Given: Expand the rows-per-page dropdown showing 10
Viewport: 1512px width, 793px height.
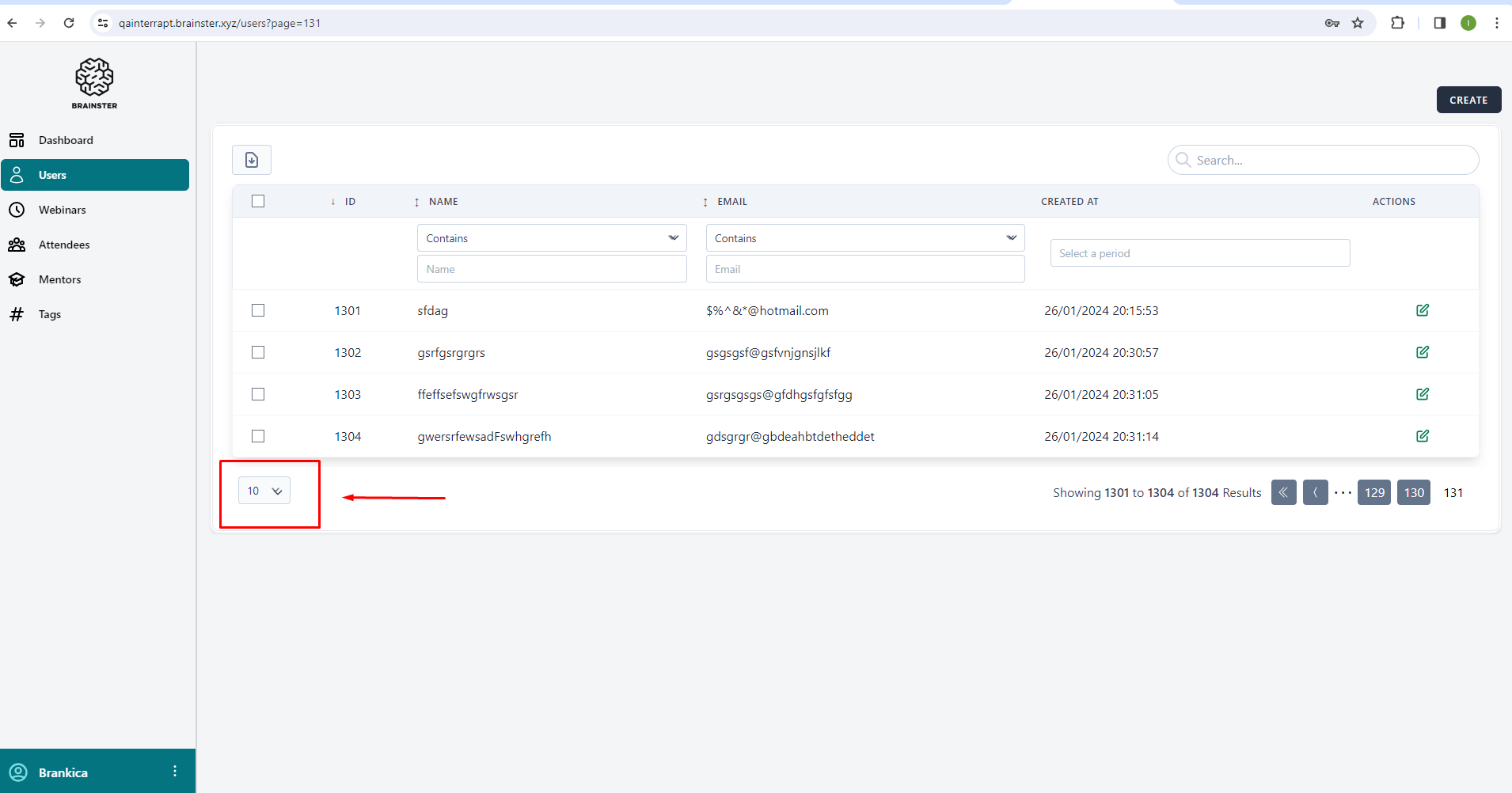Looking at the screenshot, I should (264, 491).
